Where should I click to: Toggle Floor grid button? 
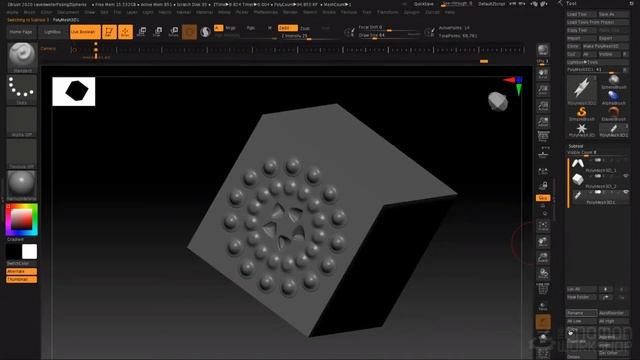[x=543, y=154]
